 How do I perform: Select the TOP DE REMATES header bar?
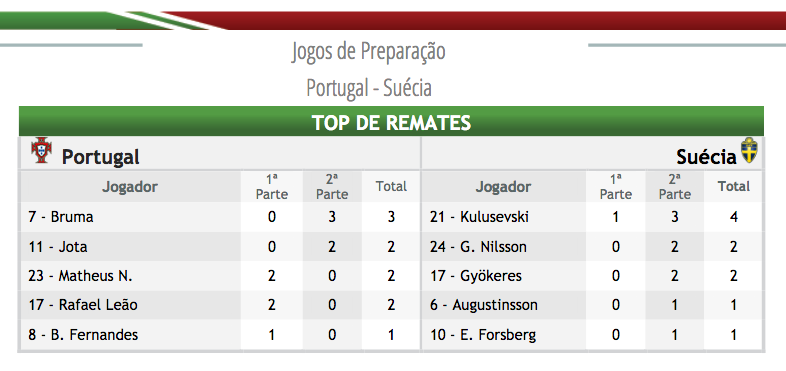point(391,121)
